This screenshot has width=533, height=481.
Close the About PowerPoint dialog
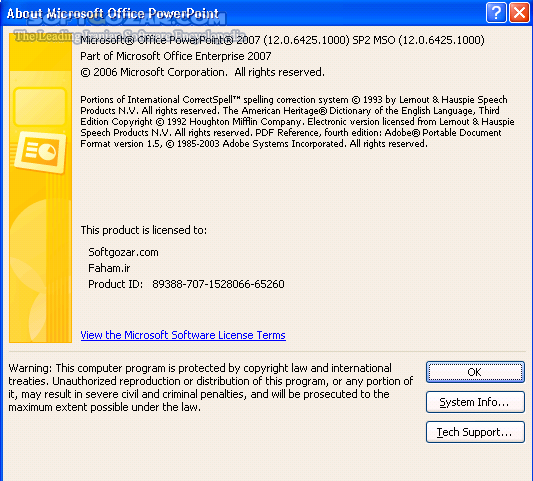pos(519,13)
